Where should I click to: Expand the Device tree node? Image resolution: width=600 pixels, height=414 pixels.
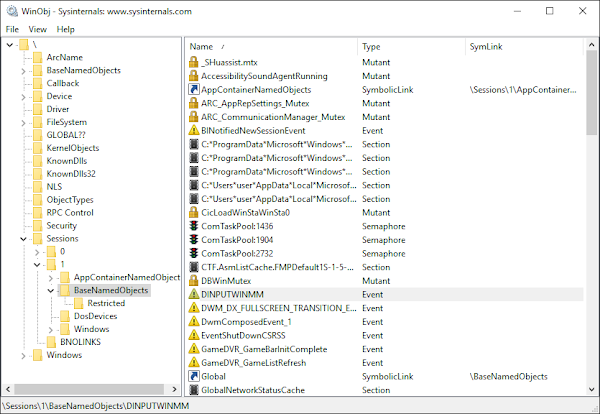[24, 97]
